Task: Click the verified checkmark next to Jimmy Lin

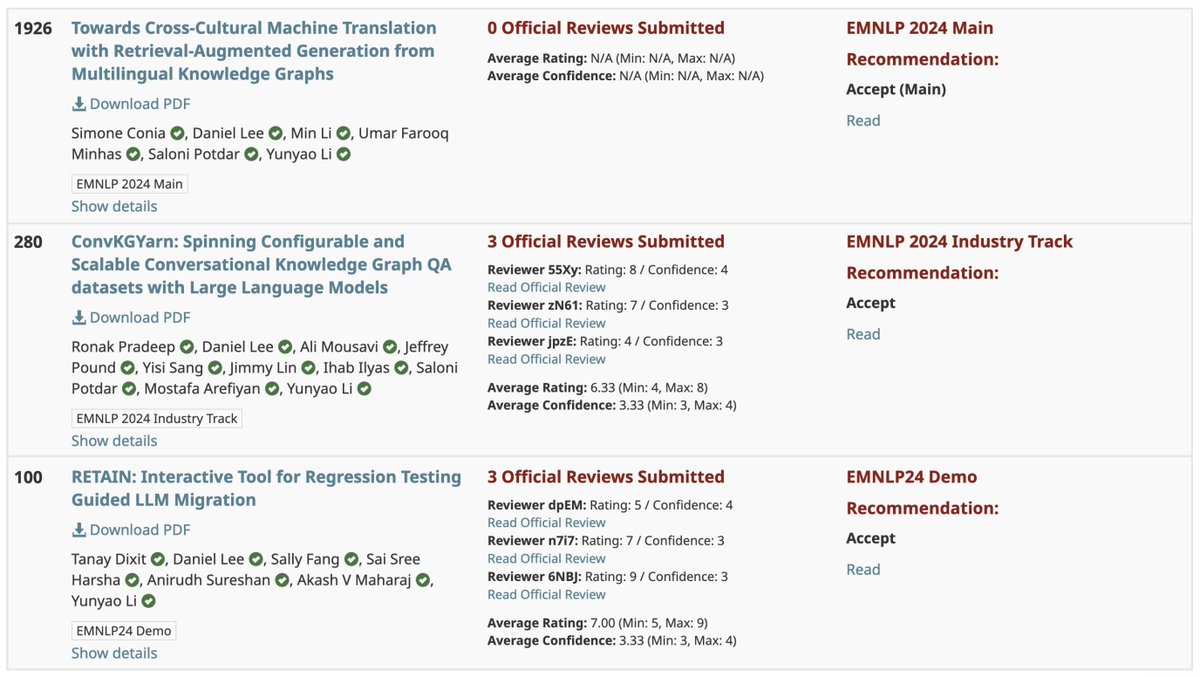Action: point(308,368)
